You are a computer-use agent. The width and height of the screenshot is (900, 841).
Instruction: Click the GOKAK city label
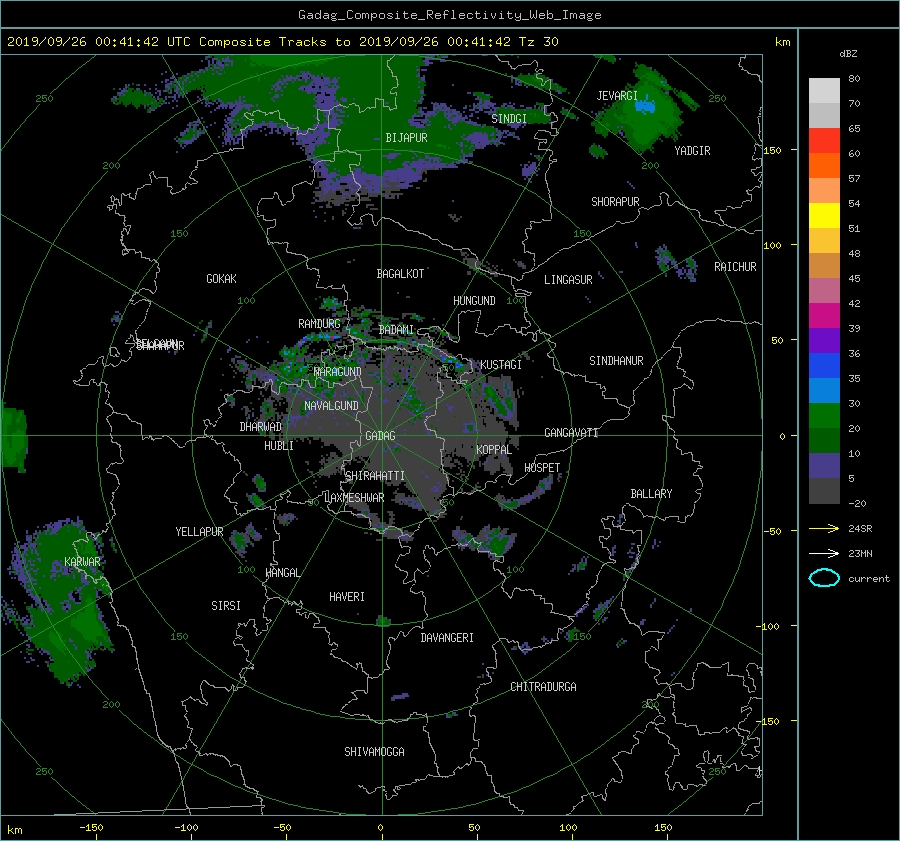click(x=222, y=279)
